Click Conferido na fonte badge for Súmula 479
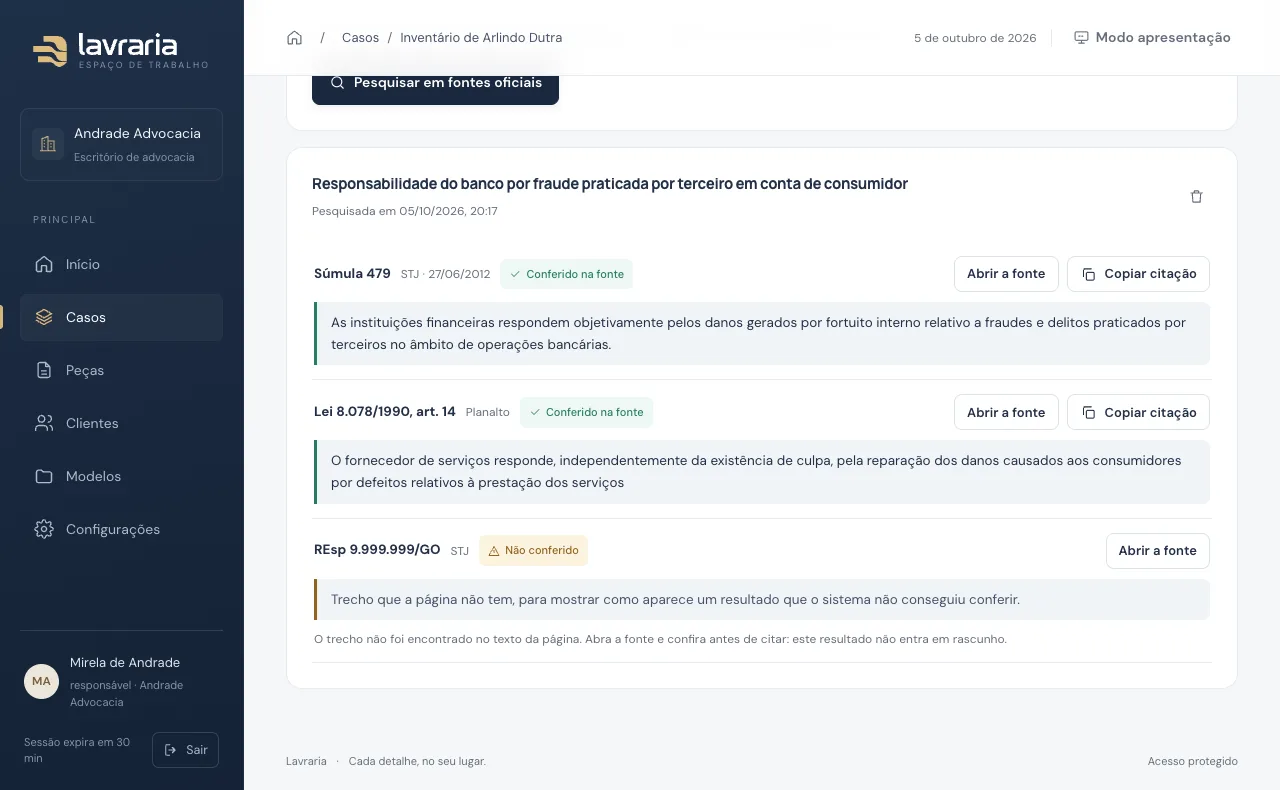Viewport: 1280px width, 790px height. coord(566,274)
